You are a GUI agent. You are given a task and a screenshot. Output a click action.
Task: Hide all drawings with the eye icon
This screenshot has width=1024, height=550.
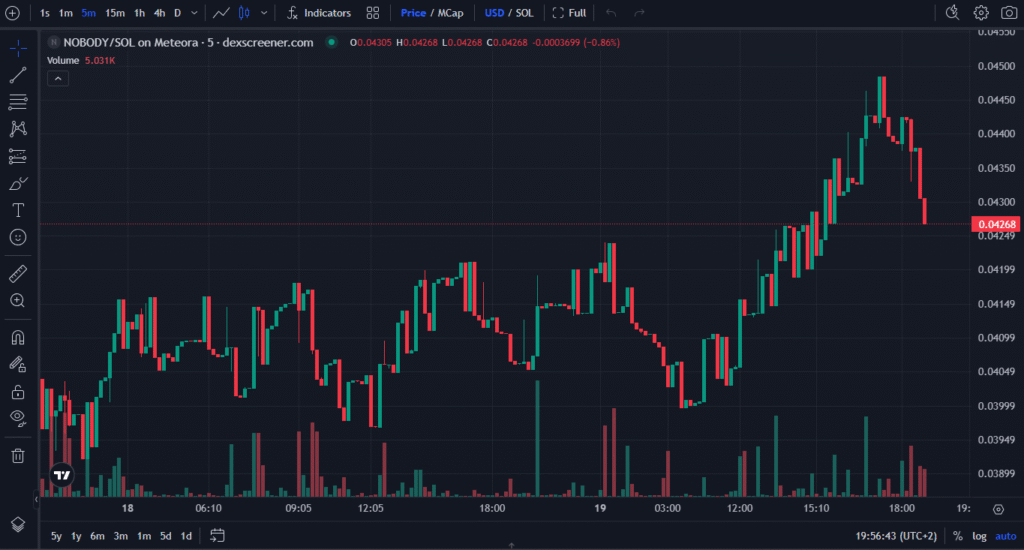(18, 417)
